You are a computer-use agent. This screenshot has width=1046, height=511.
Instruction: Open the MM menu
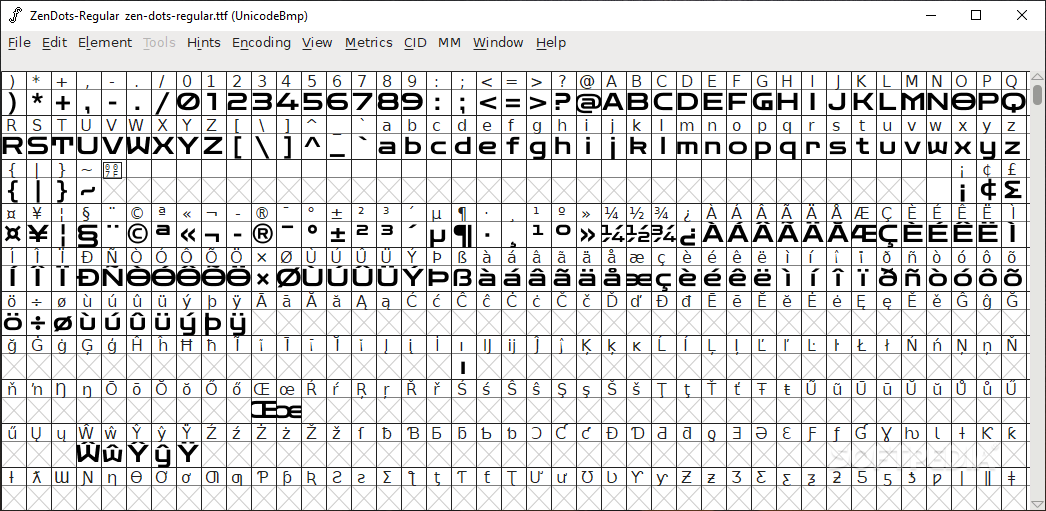(450, 43)
